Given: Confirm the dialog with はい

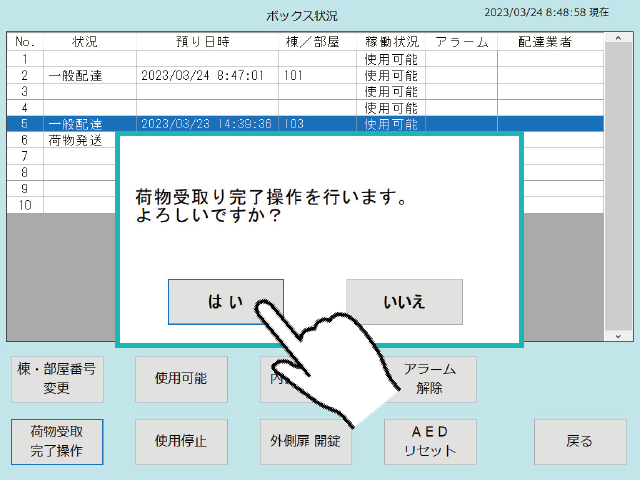Looking at the screenshot, I should 225,301.
